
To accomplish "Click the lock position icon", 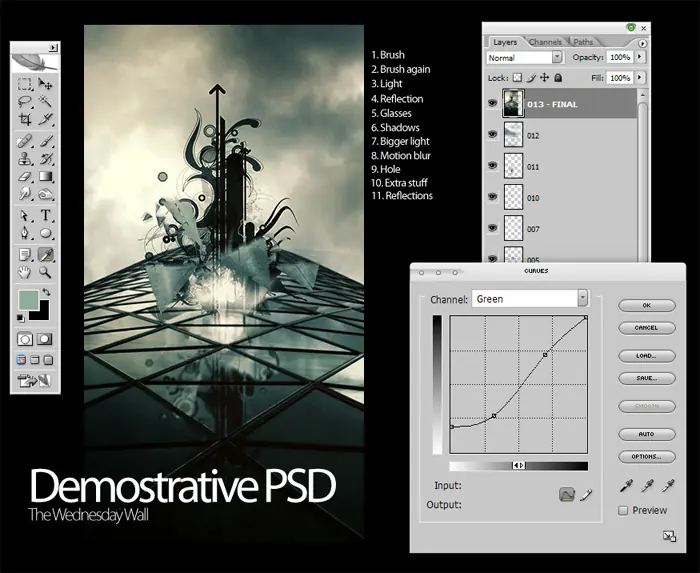I will coord(544,78).
